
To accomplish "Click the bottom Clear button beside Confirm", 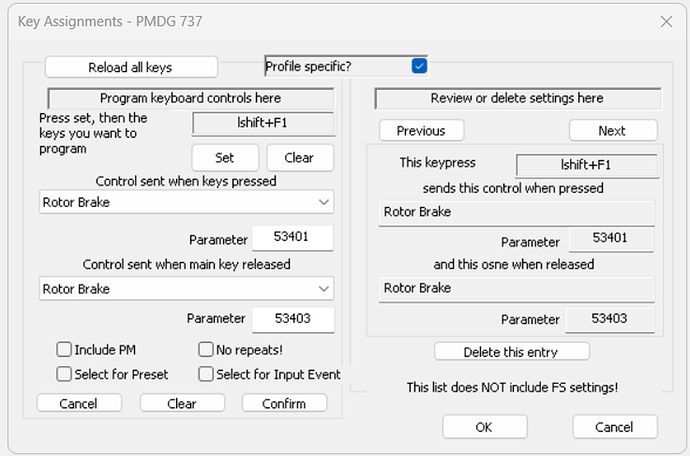I will click(x=182, y=403).
